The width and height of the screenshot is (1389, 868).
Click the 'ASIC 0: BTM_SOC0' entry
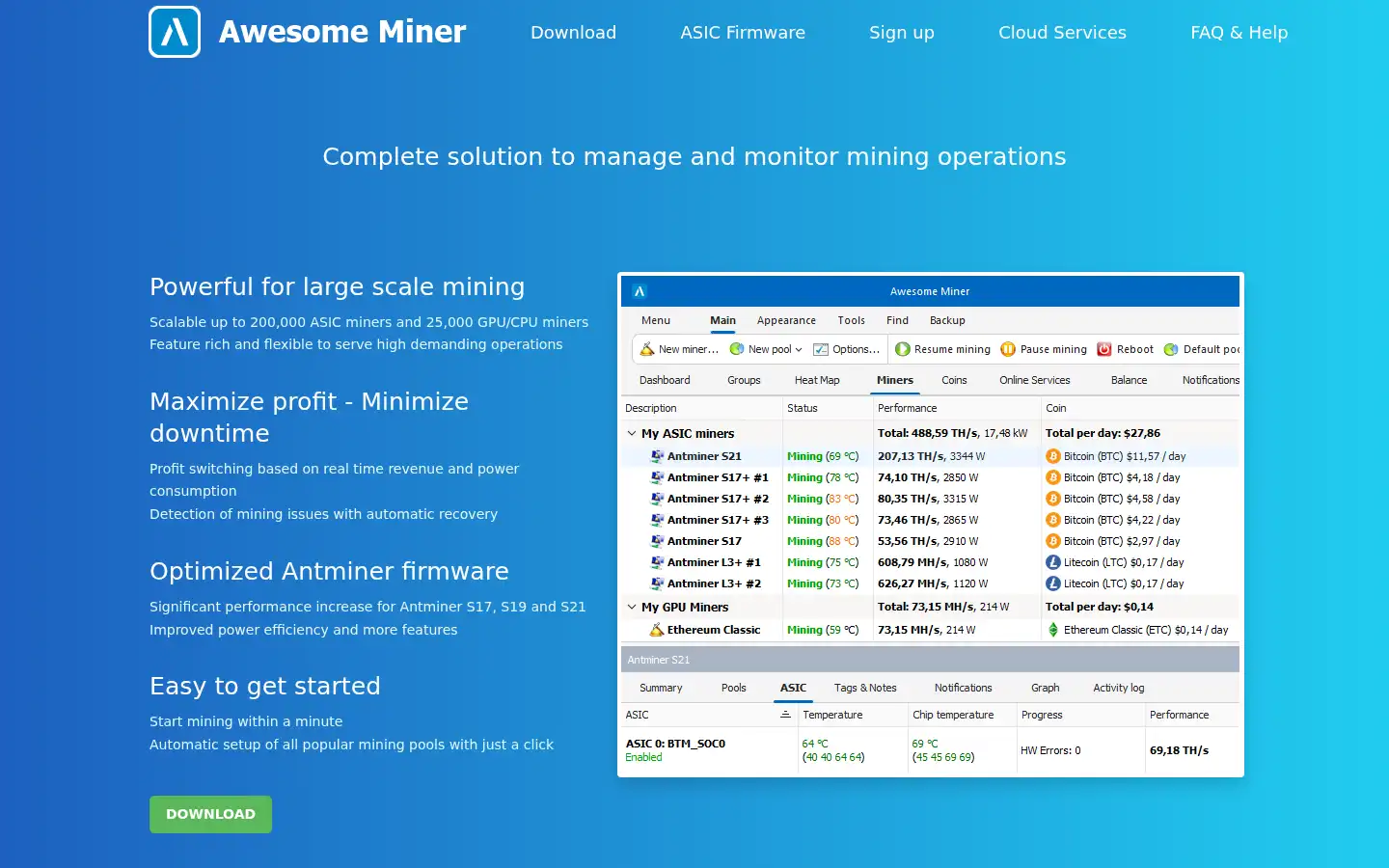(x=675, y=744)
